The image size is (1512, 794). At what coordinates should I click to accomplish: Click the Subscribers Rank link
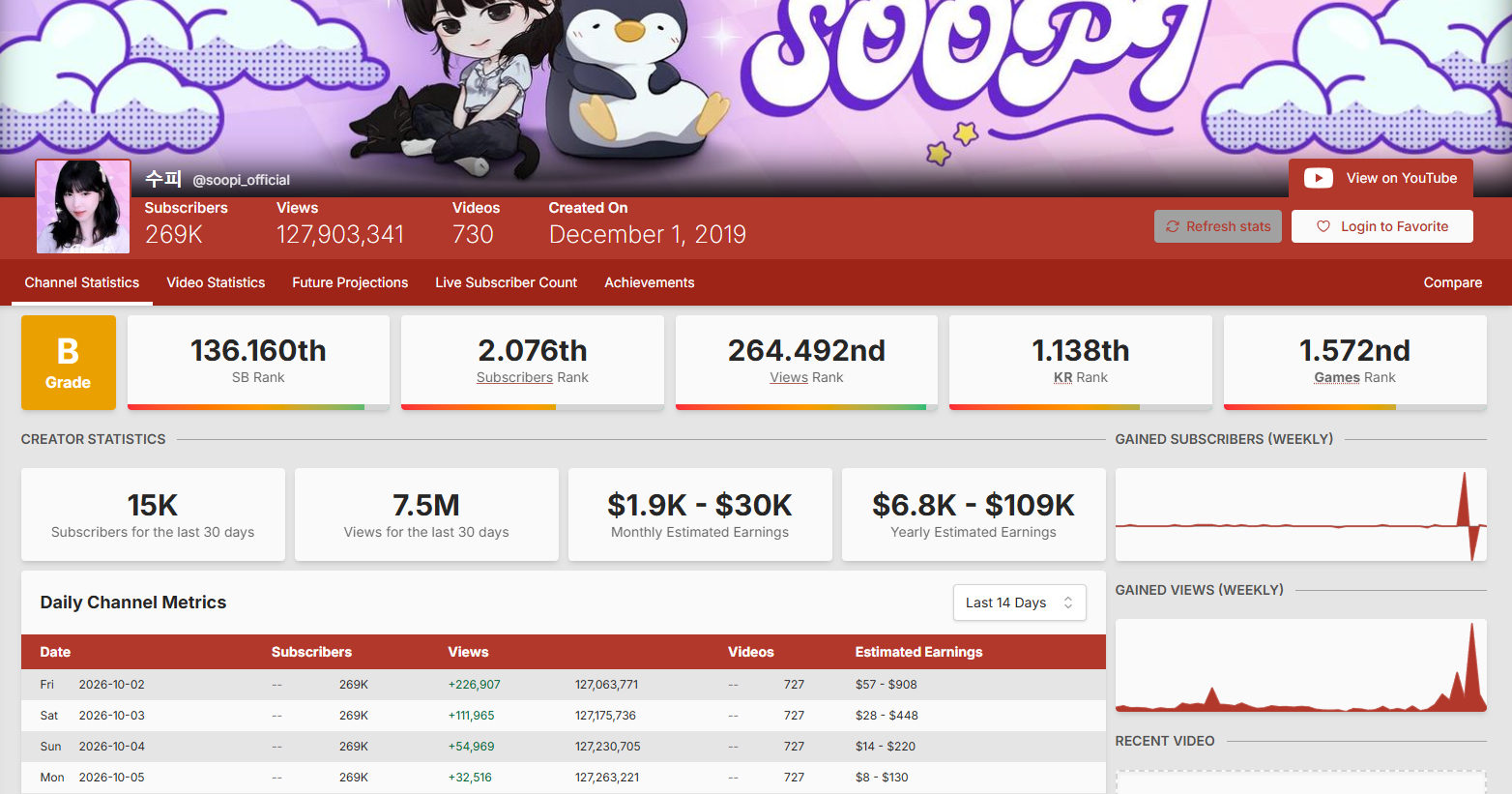coord(514,377)
